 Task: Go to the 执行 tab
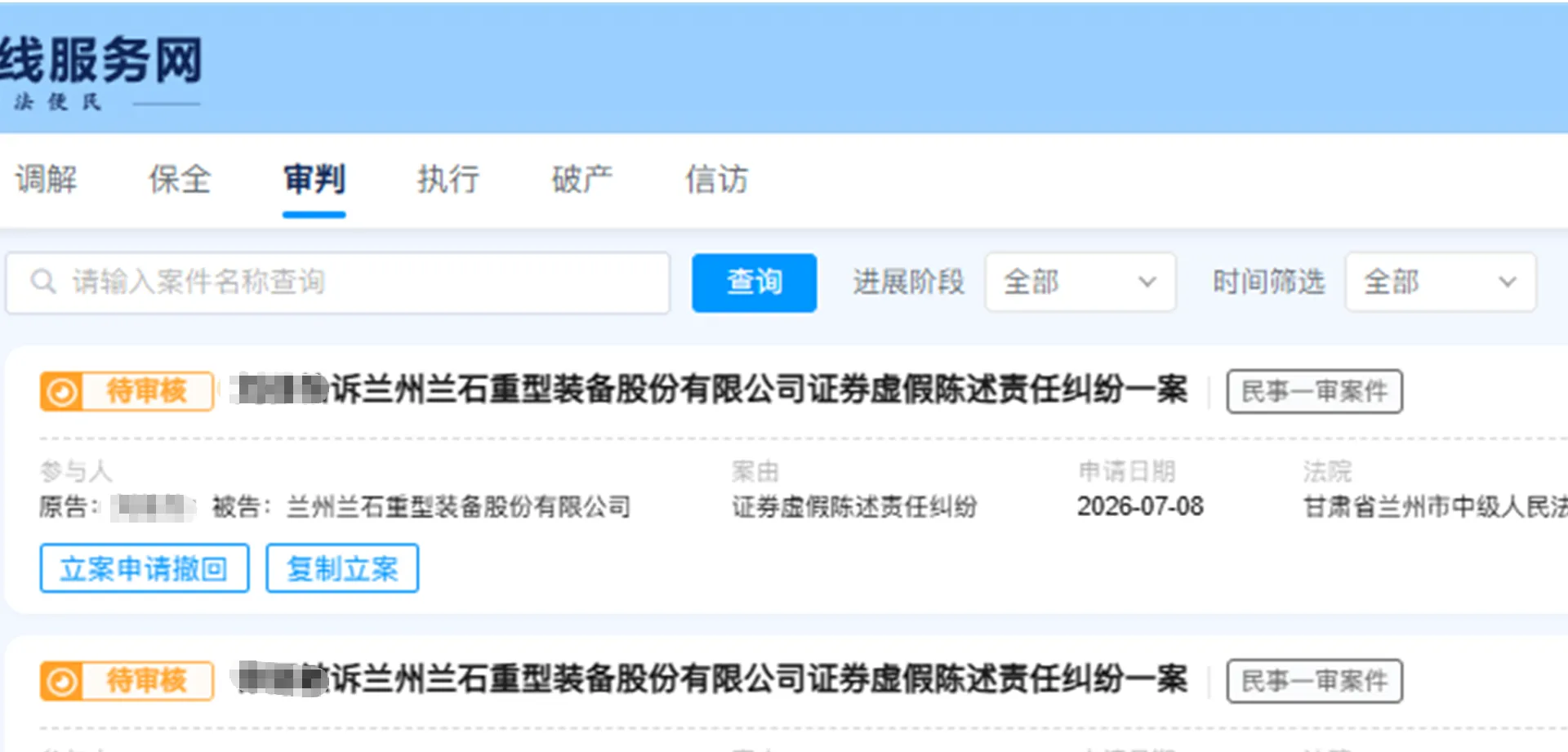click(x=448, y=179)
